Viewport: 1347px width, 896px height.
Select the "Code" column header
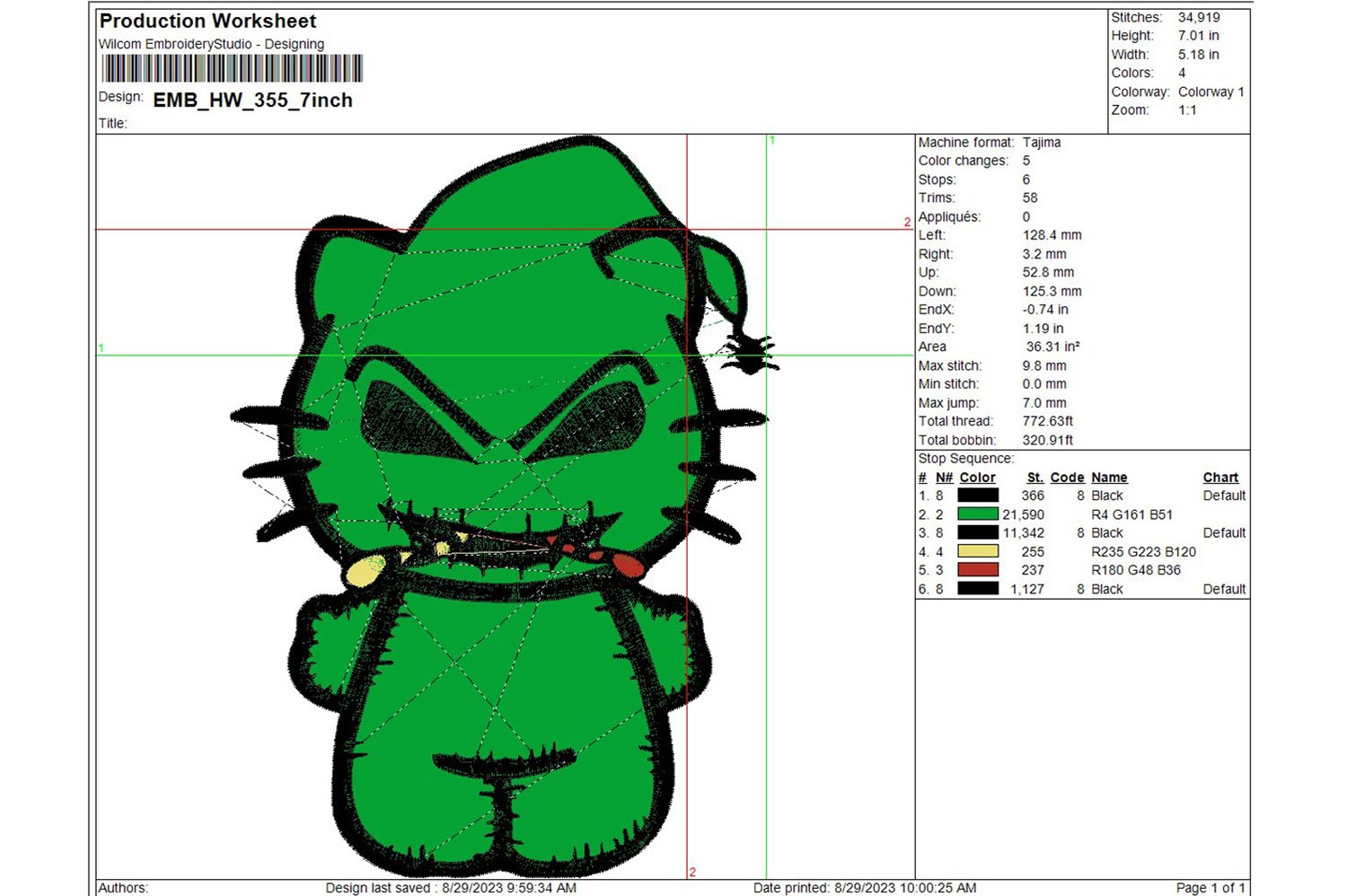click(x=1067, y=478)
